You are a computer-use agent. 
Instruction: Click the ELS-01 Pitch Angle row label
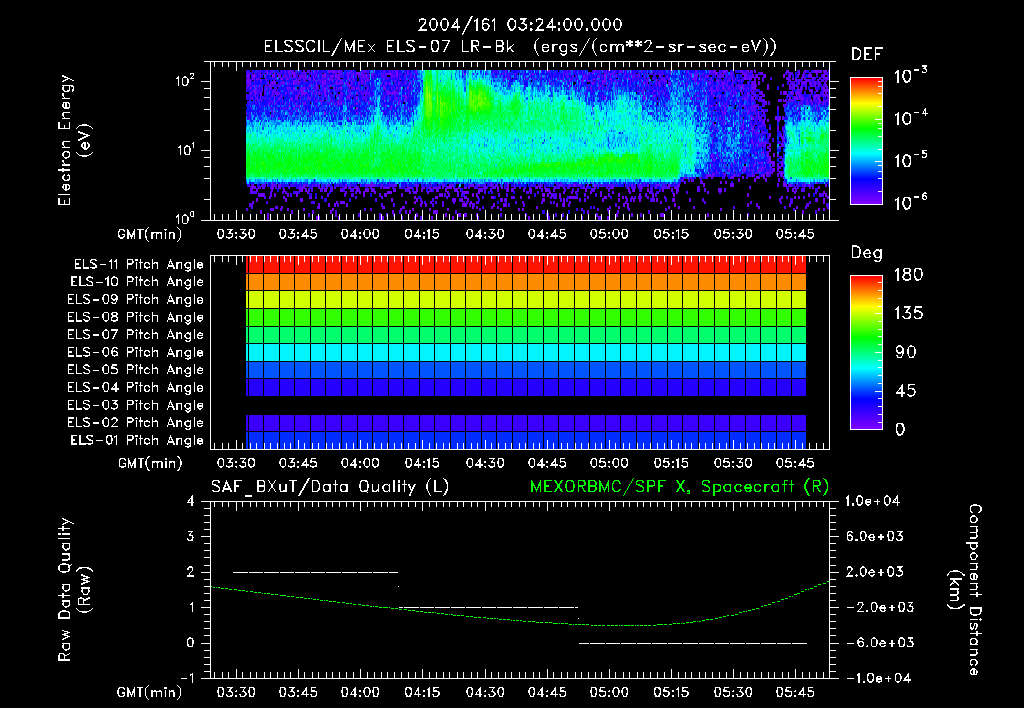coord(137,440)
